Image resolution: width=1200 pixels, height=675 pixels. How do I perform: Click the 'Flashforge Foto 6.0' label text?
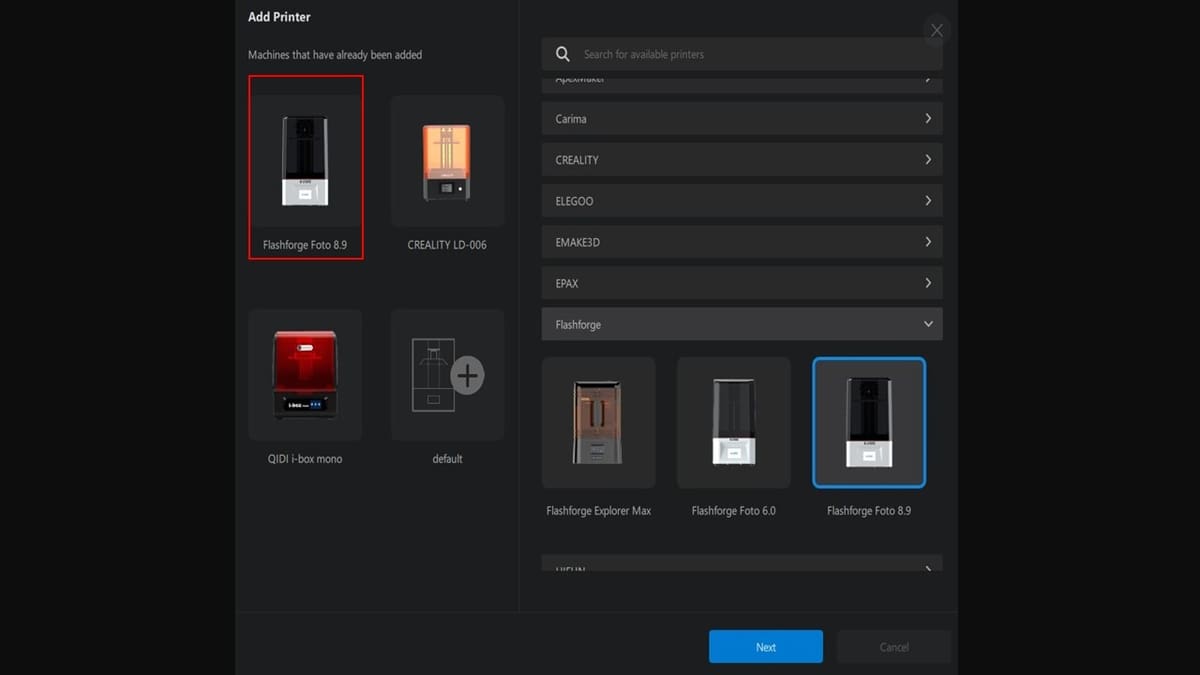point(734,511)
